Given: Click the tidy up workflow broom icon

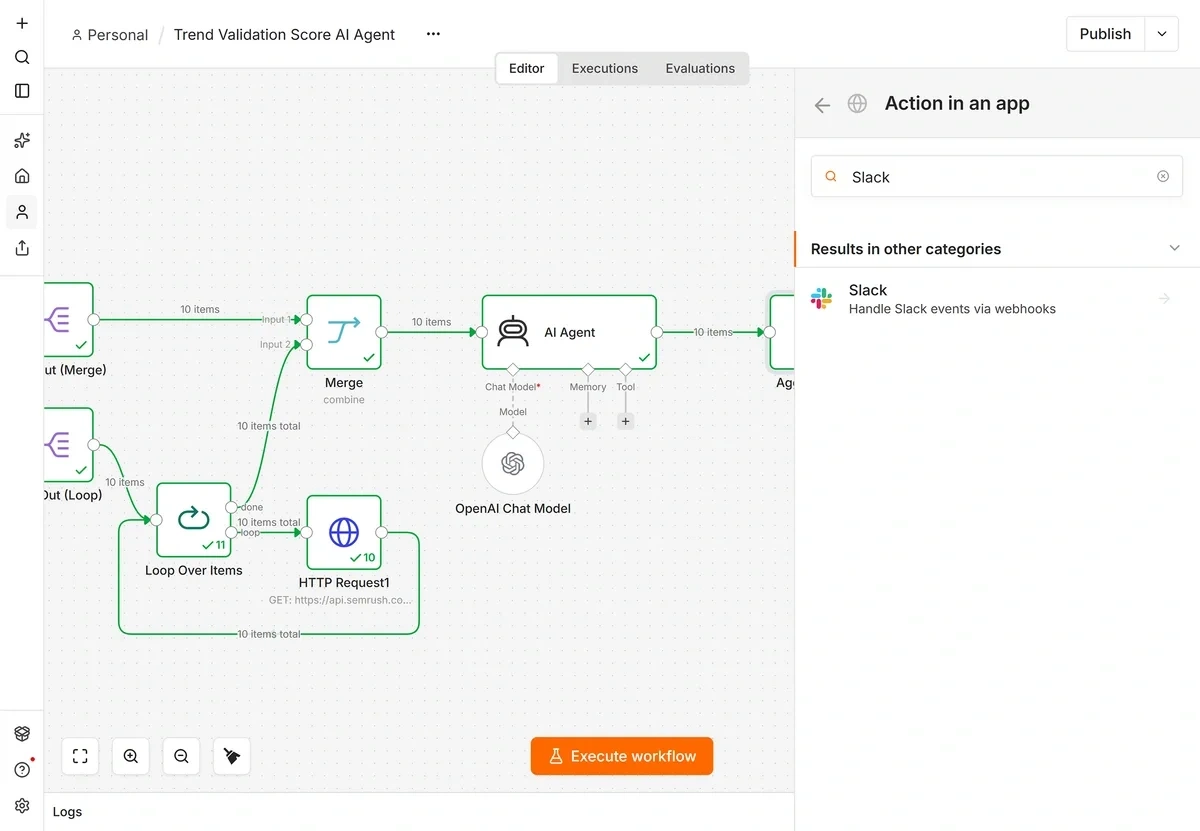Looking at the screenshot, I should (x=232, y=756).
